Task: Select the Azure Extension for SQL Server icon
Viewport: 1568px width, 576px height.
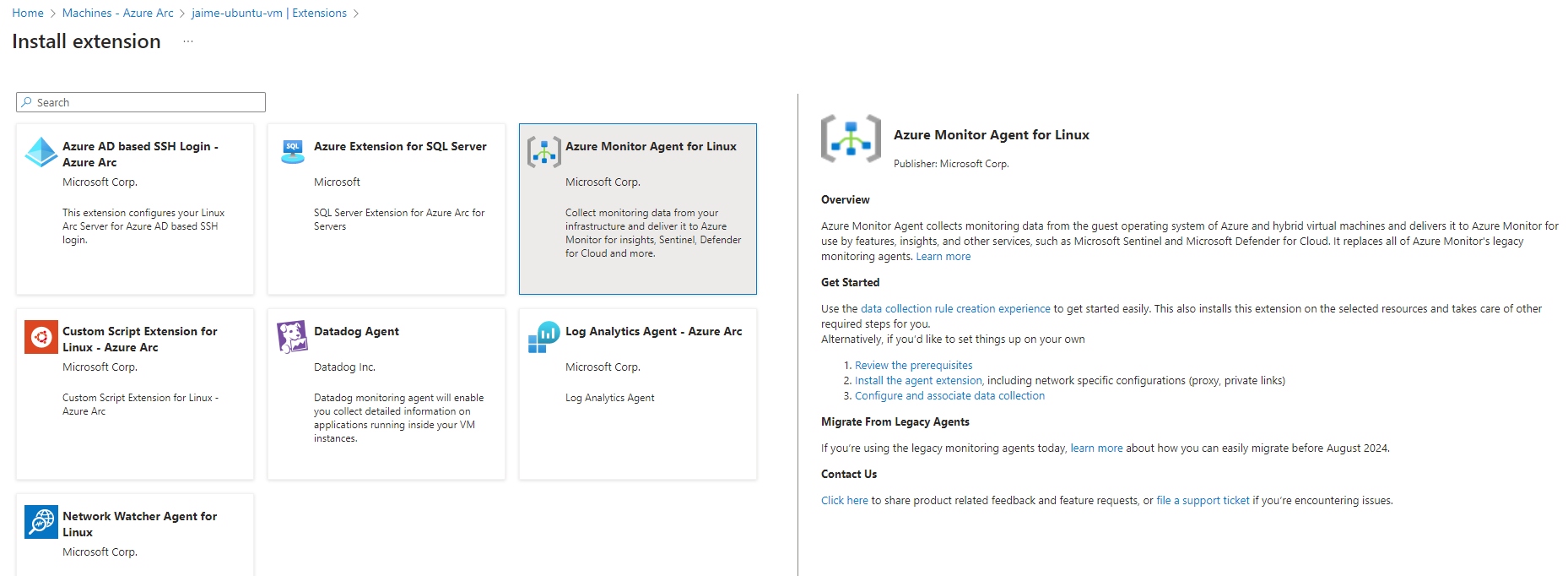Action: tap(292, 152)
